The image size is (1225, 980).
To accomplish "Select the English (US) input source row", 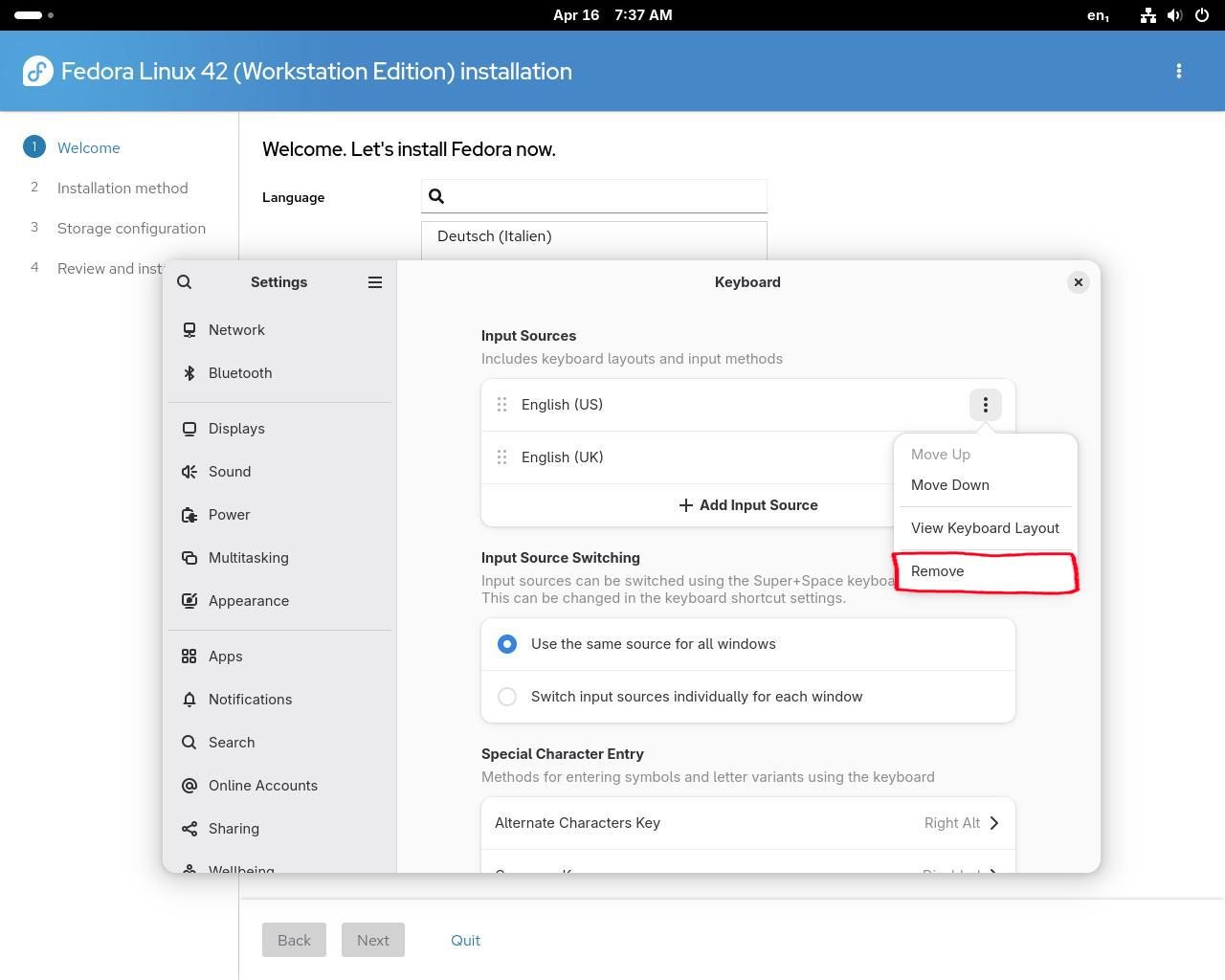I will pos(748,405).
